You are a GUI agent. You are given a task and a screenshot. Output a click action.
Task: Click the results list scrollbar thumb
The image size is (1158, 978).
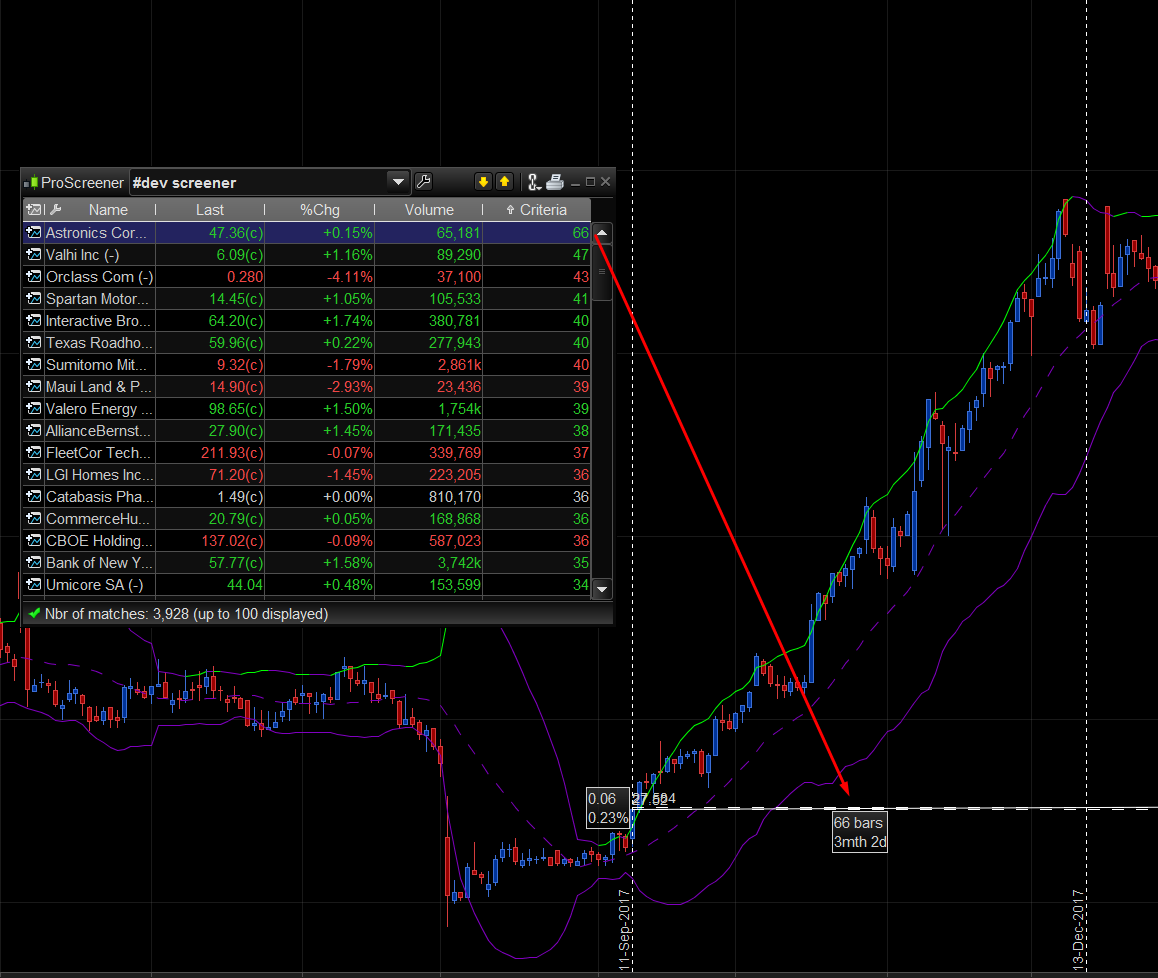[602, 272]
